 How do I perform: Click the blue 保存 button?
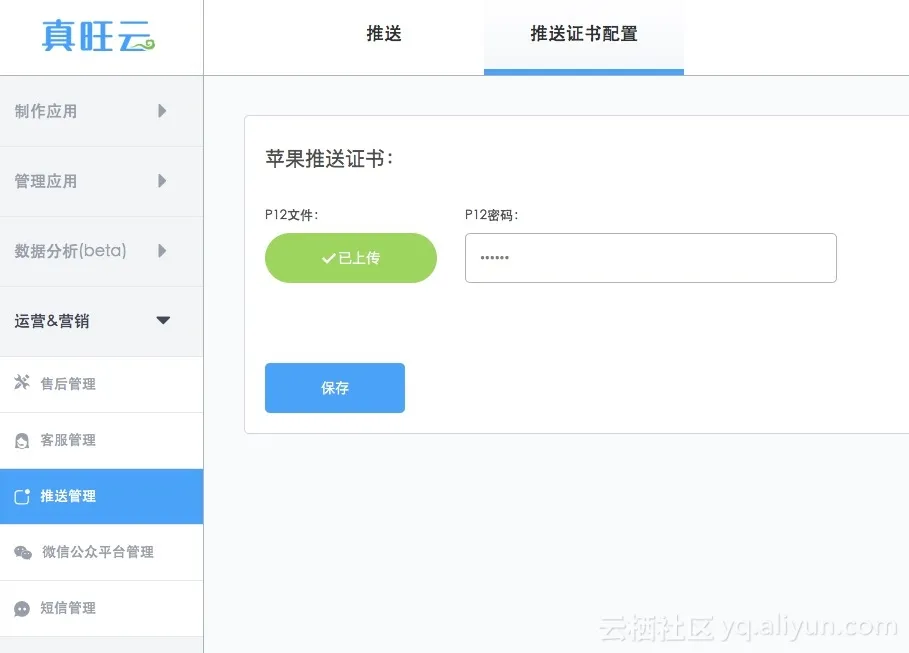pyautogui.click(x=334, y=388)
